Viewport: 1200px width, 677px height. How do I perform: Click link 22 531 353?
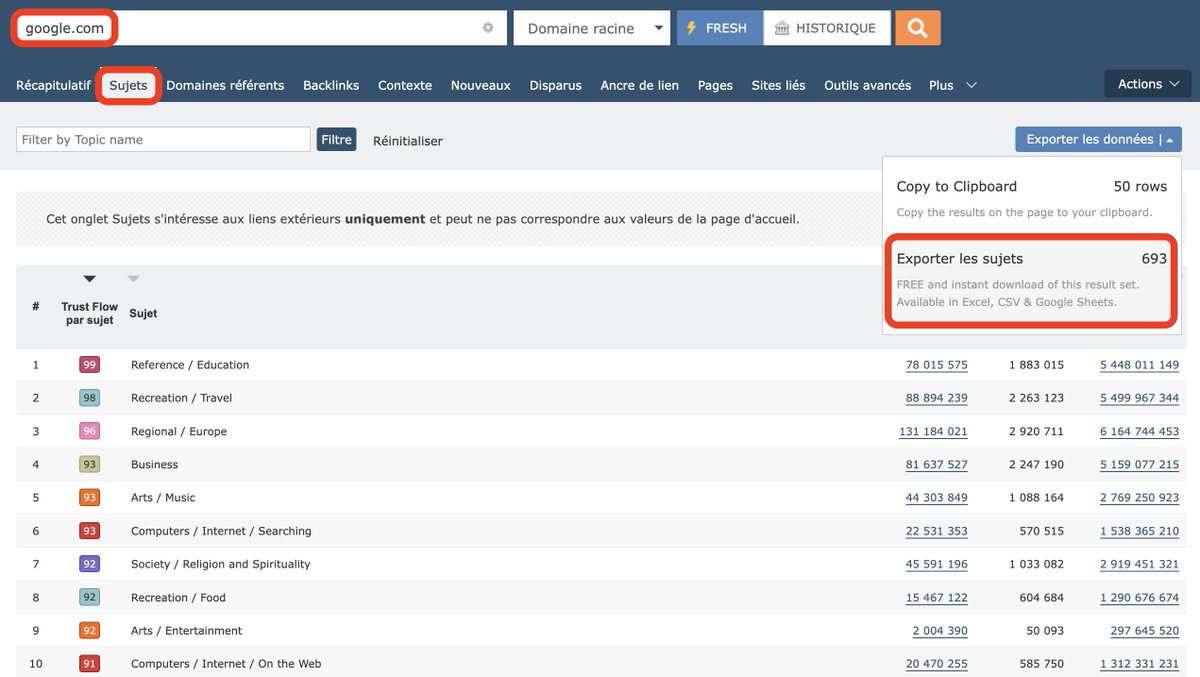click(x=937, y=531)
